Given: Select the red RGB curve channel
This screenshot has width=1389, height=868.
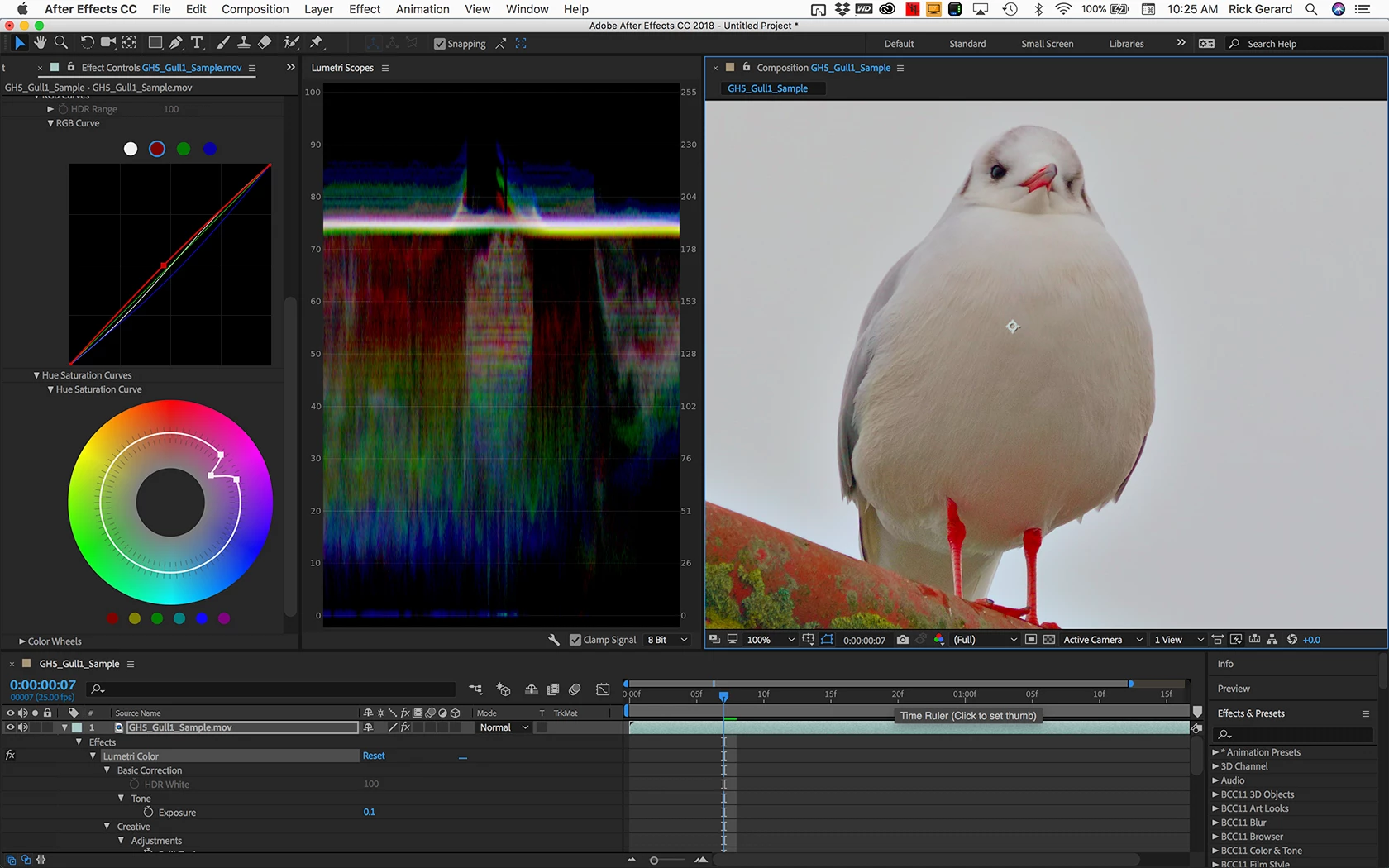Looking at the screenshot, I should point(157,149).
